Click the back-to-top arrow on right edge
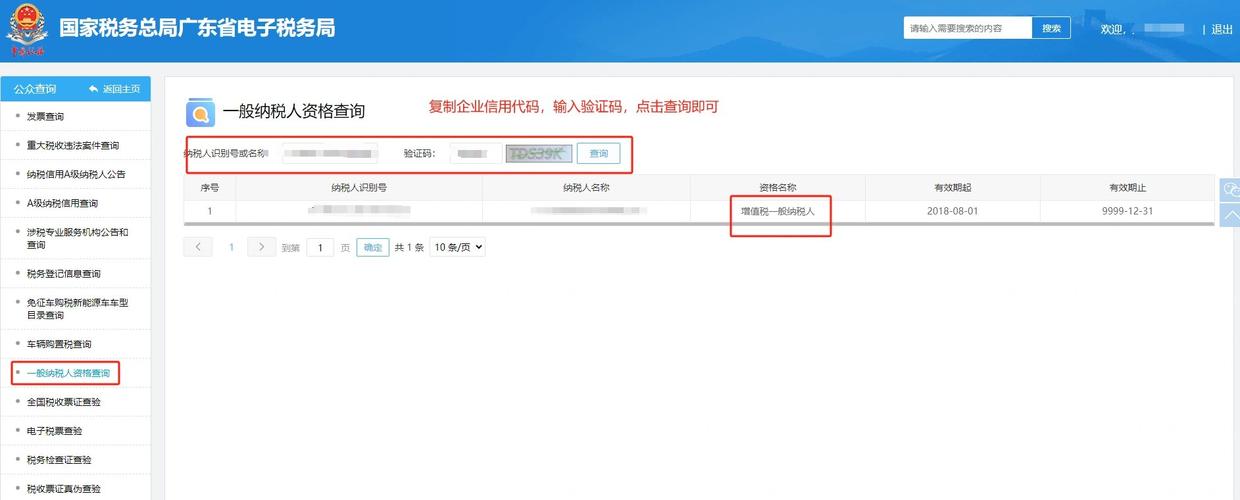 pos(1231,213)
